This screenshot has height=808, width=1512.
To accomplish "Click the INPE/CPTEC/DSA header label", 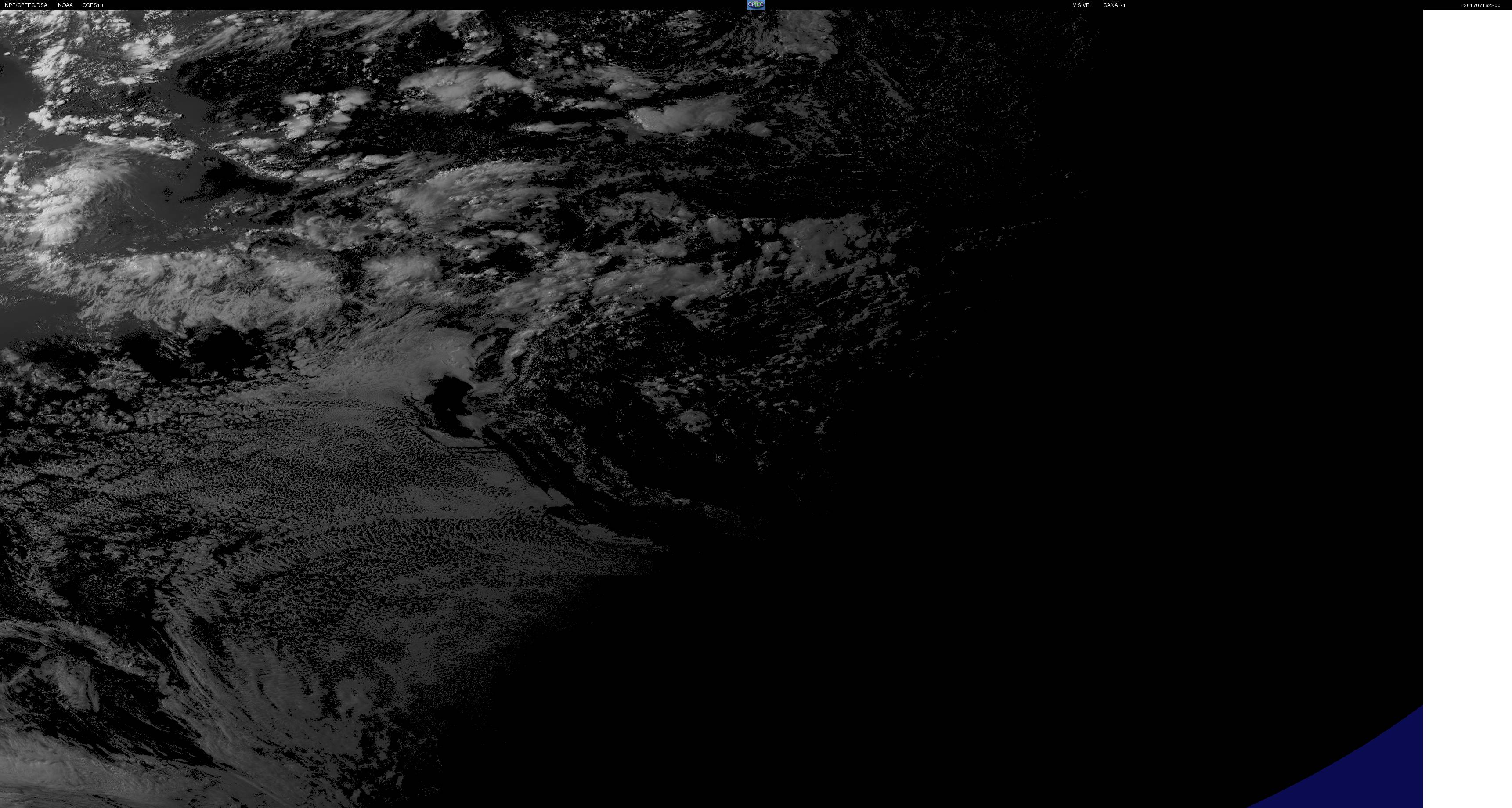I will 25,5.
